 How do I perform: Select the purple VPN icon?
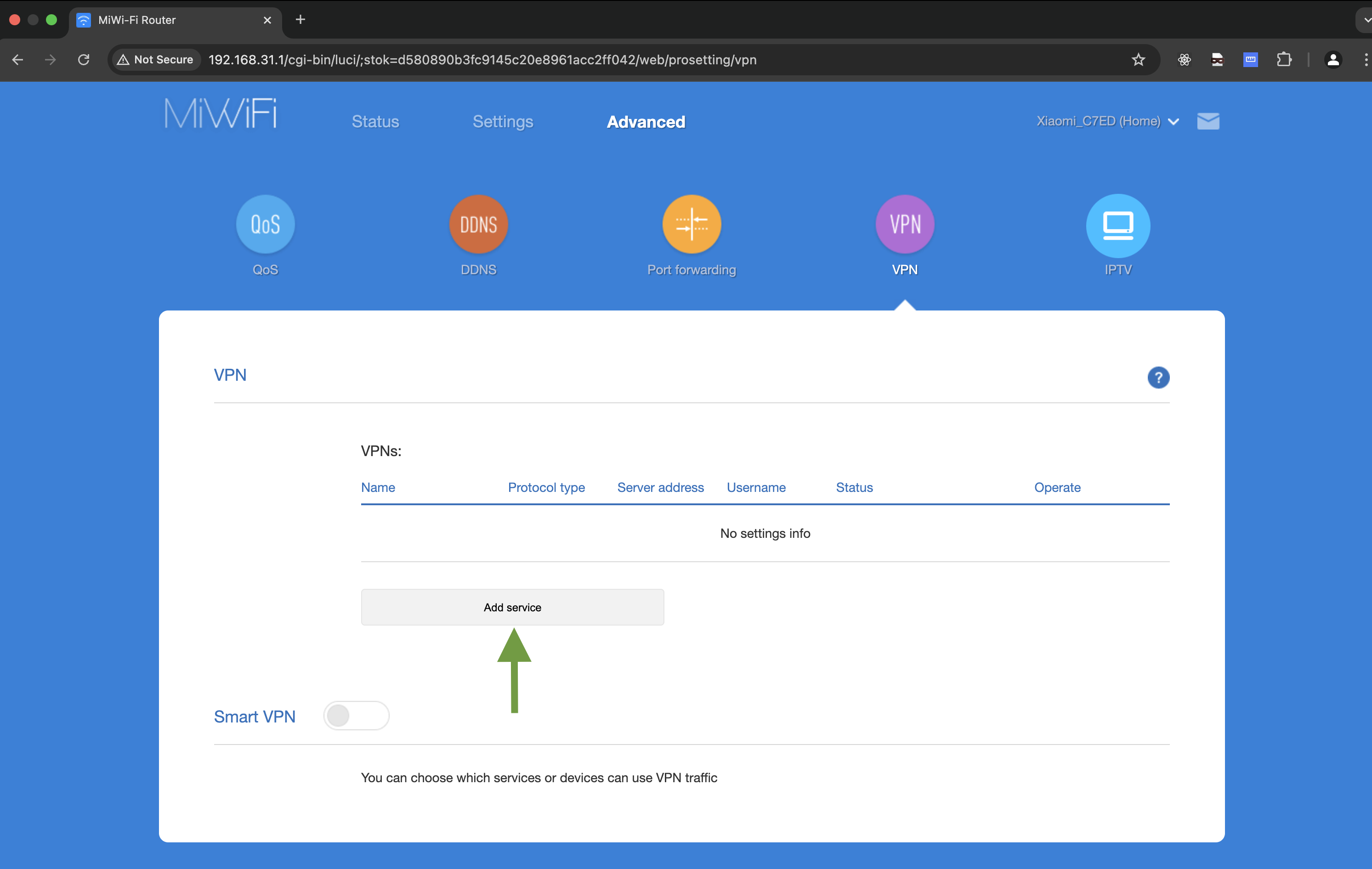(x=904, y=224)
